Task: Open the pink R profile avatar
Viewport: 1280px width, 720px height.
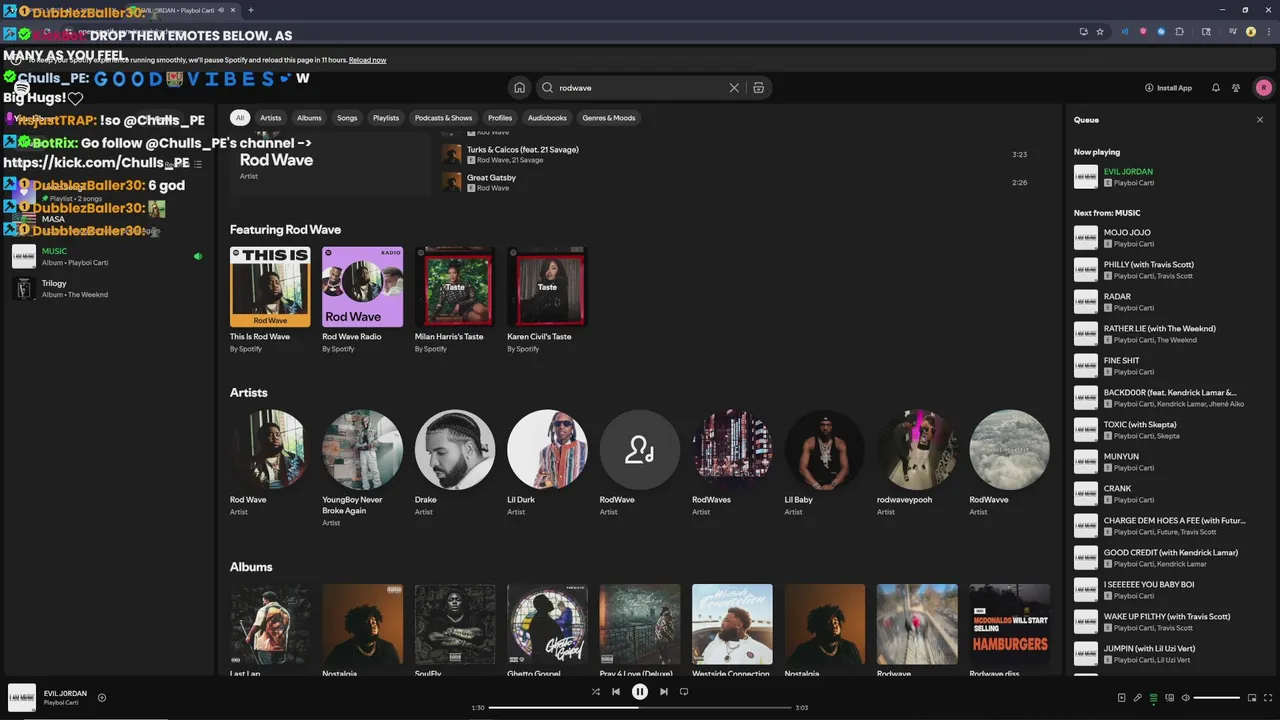Action: click(x=1263, y=88)
